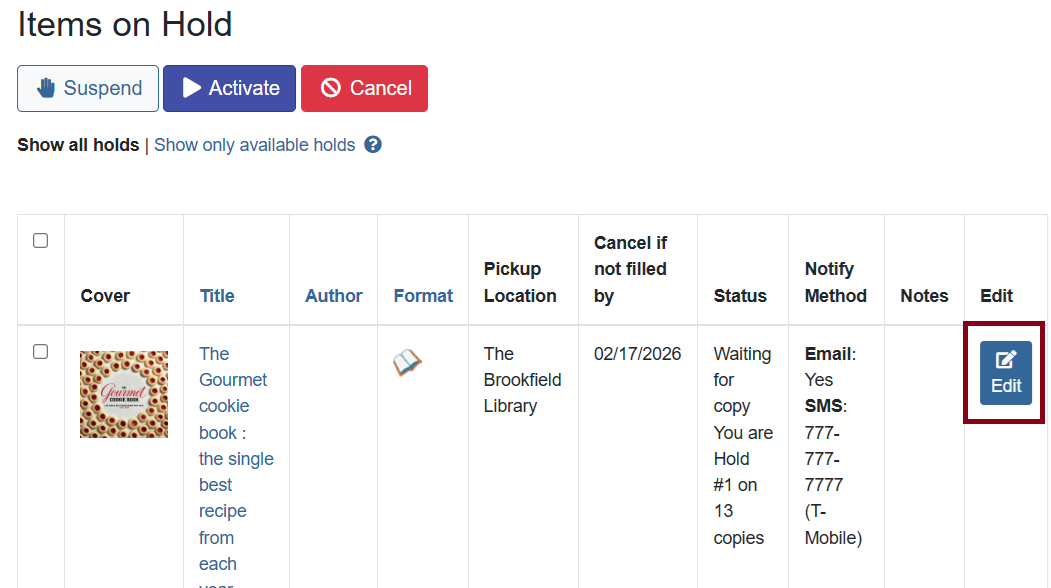
Task: Click the Cancel if not filled by header
Action: [x=630, y=269]
